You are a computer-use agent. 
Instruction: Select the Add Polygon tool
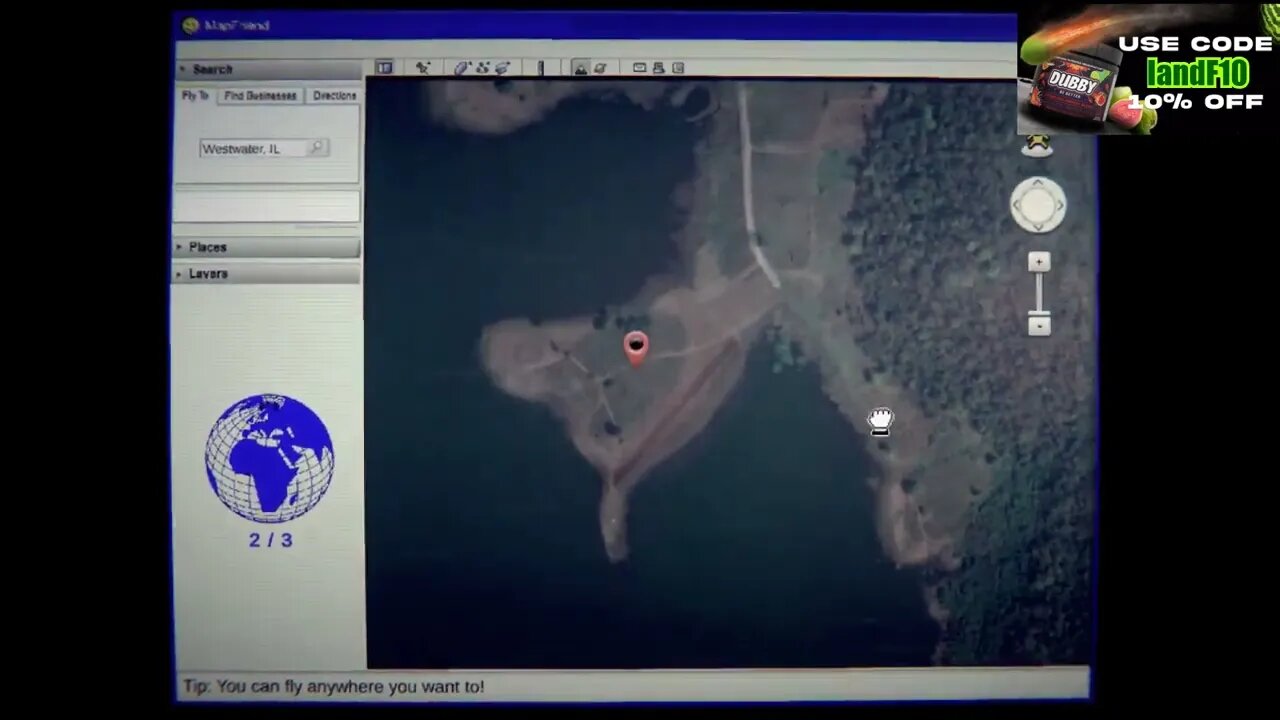pyautogui.click(x=462, y=68)
